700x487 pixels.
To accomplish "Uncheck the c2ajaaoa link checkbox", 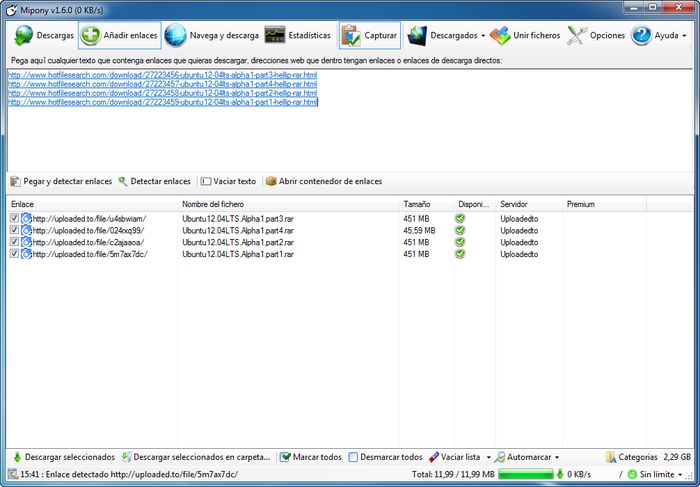I will [14, 241].
